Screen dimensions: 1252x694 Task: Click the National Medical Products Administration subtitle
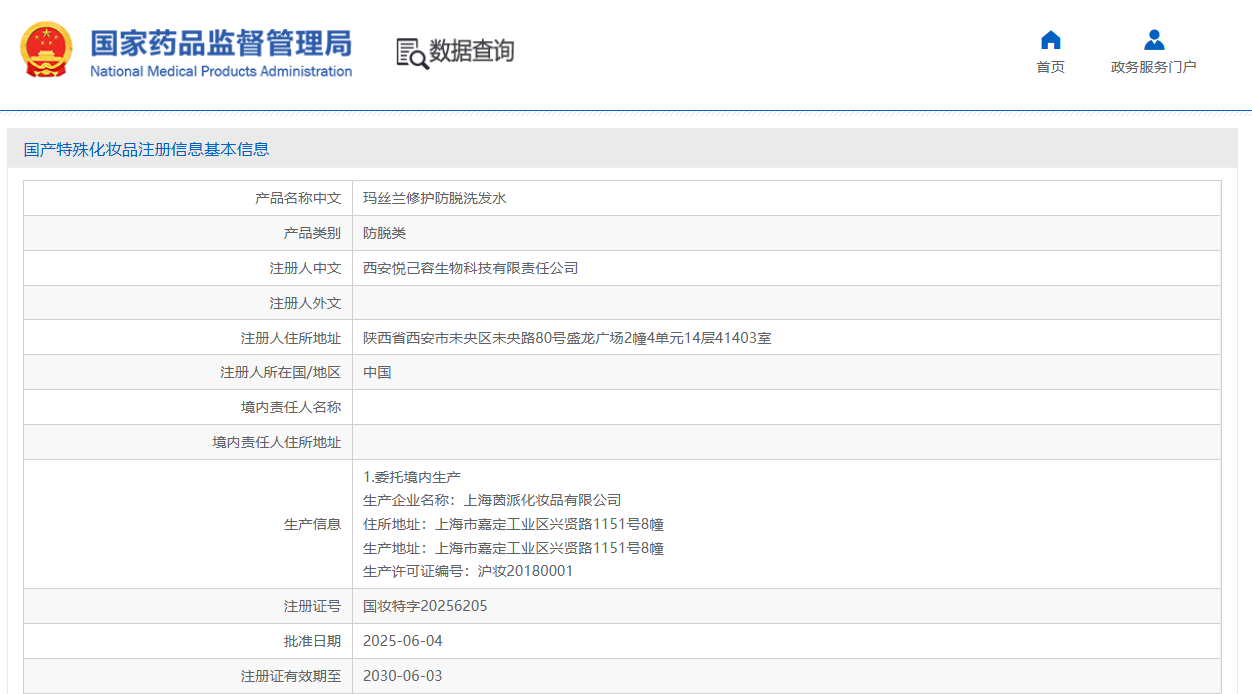(221, 71)
